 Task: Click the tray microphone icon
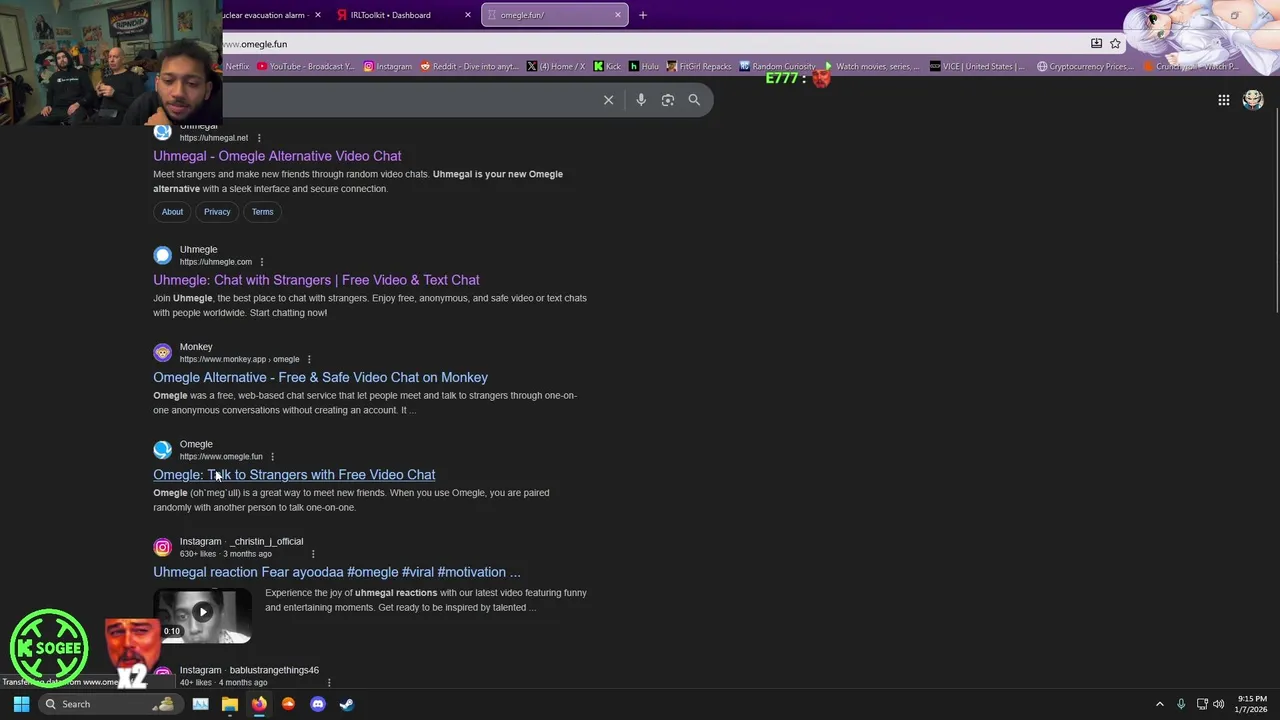1181,704
